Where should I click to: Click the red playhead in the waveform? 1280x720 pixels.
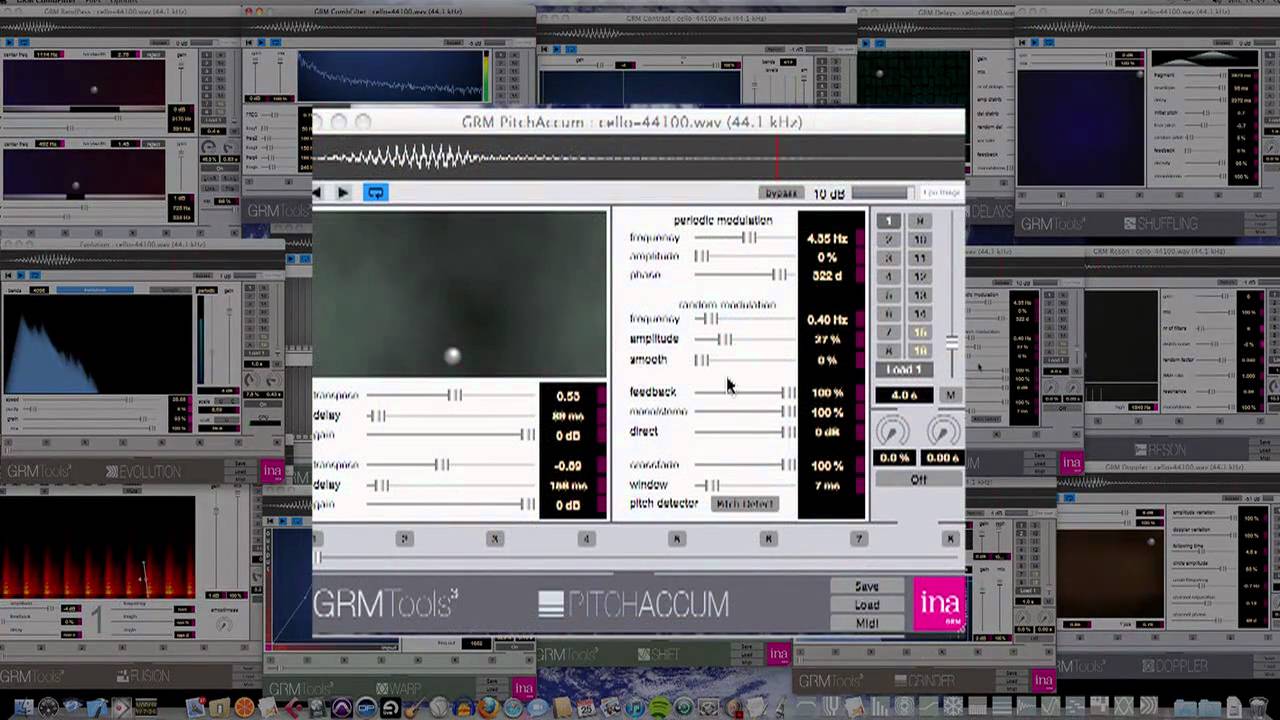(777, 160)
